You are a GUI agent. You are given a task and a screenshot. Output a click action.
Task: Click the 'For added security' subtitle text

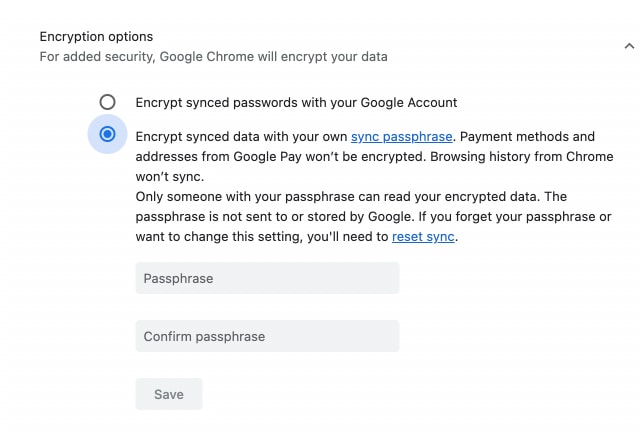pos(95,57)
